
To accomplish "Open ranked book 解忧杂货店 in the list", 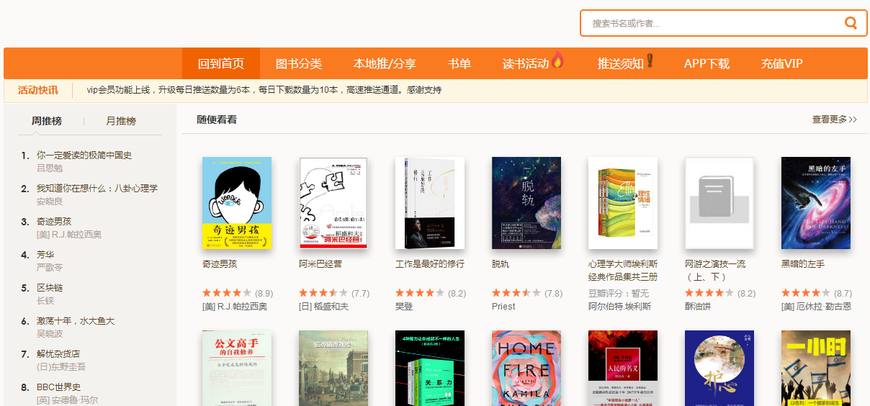I will pyautogui.click(x=58, y=353).
